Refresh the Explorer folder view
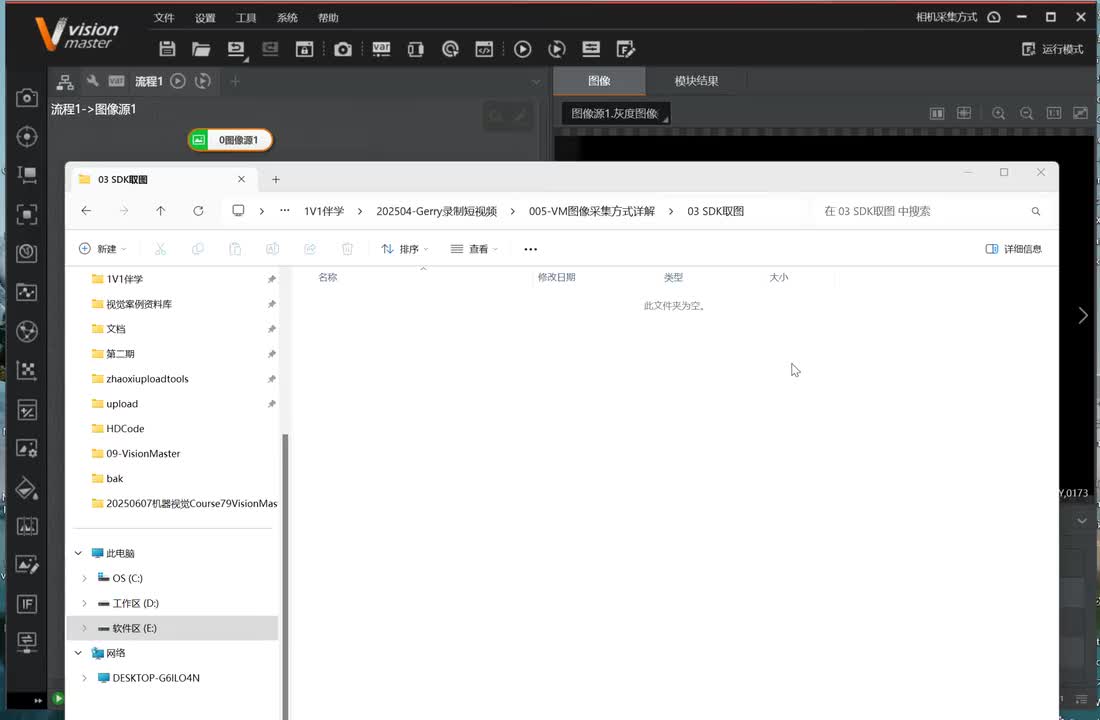Viewport: 1100px width, 720px height. pyautogui.click(x=199, y=211)
